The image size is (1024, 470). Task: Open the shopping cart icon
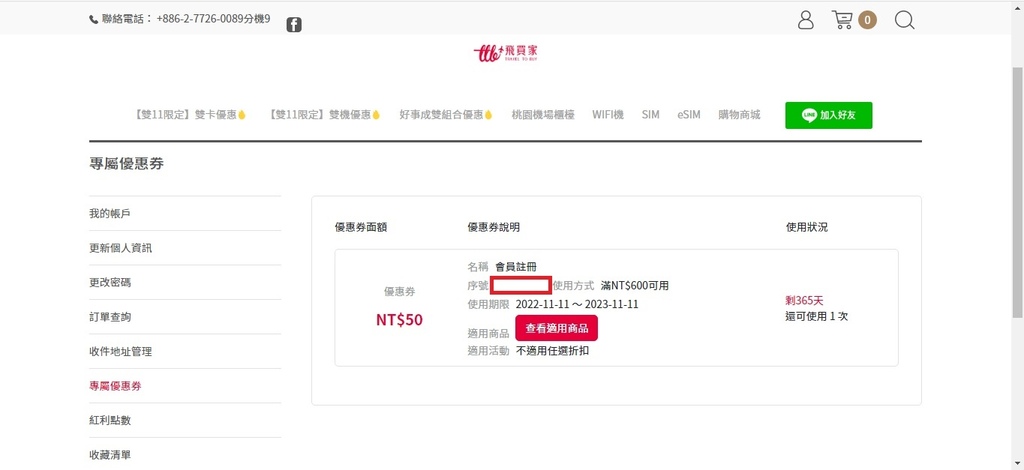tap(842, 20)
